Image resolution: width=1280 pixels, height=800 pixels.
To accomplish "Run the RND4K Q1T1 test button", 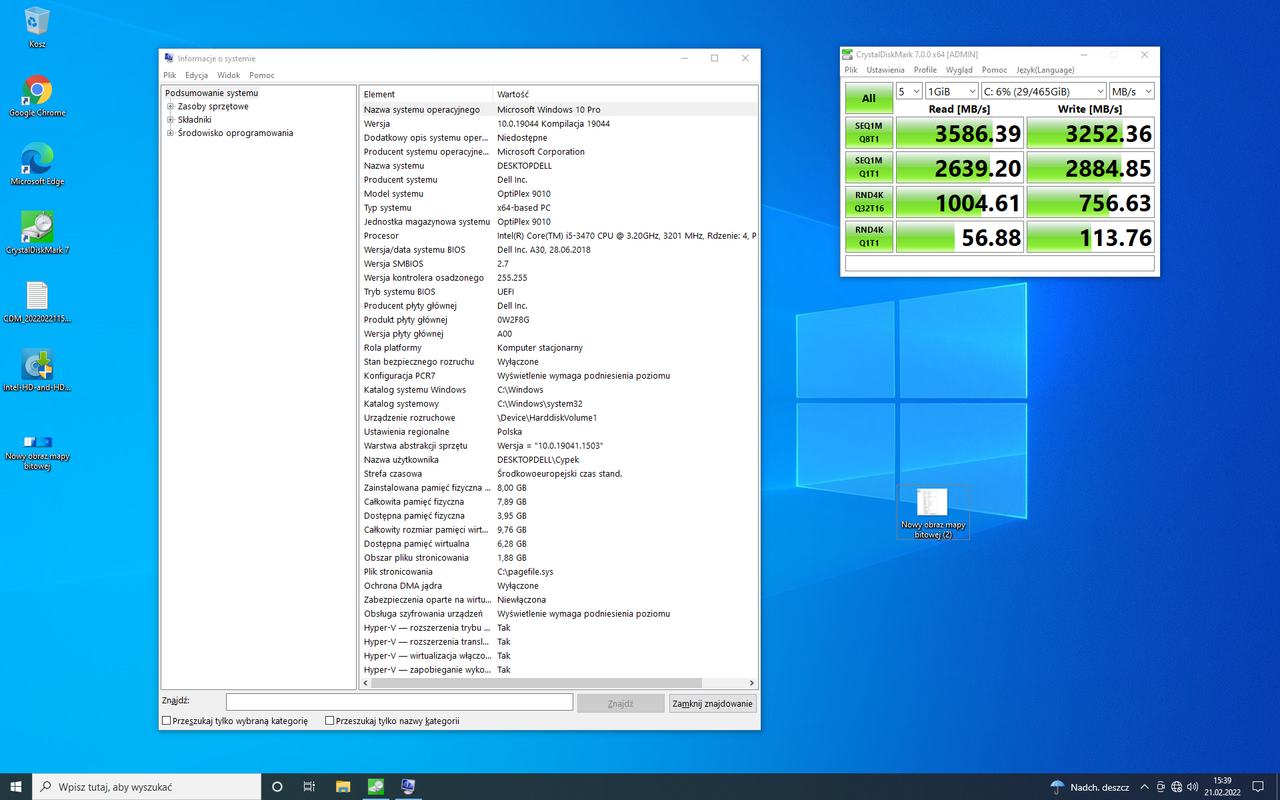I will [x=869, y=236].
